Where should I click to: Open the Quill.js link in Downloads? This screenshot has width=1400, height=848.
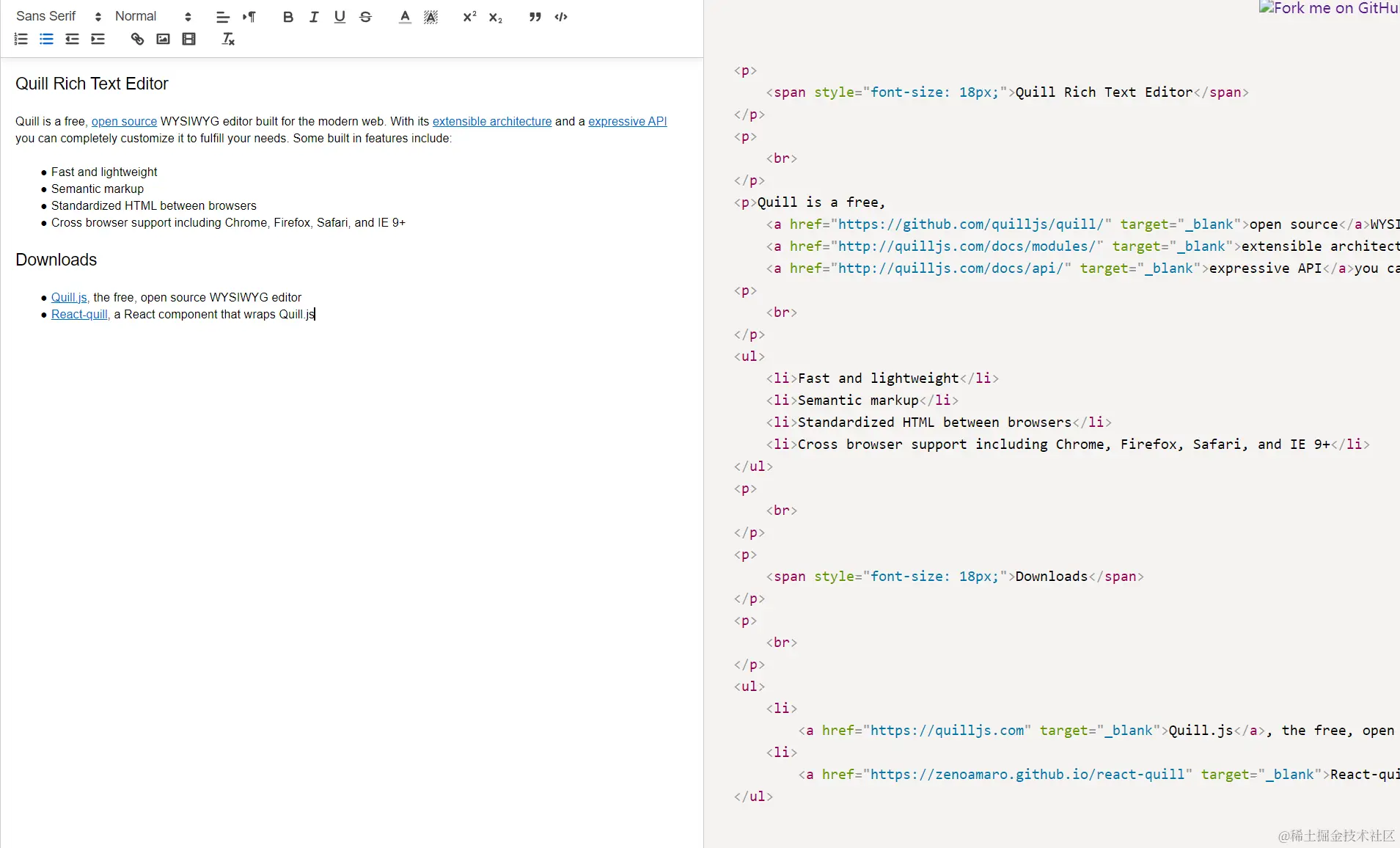point(69,298)
